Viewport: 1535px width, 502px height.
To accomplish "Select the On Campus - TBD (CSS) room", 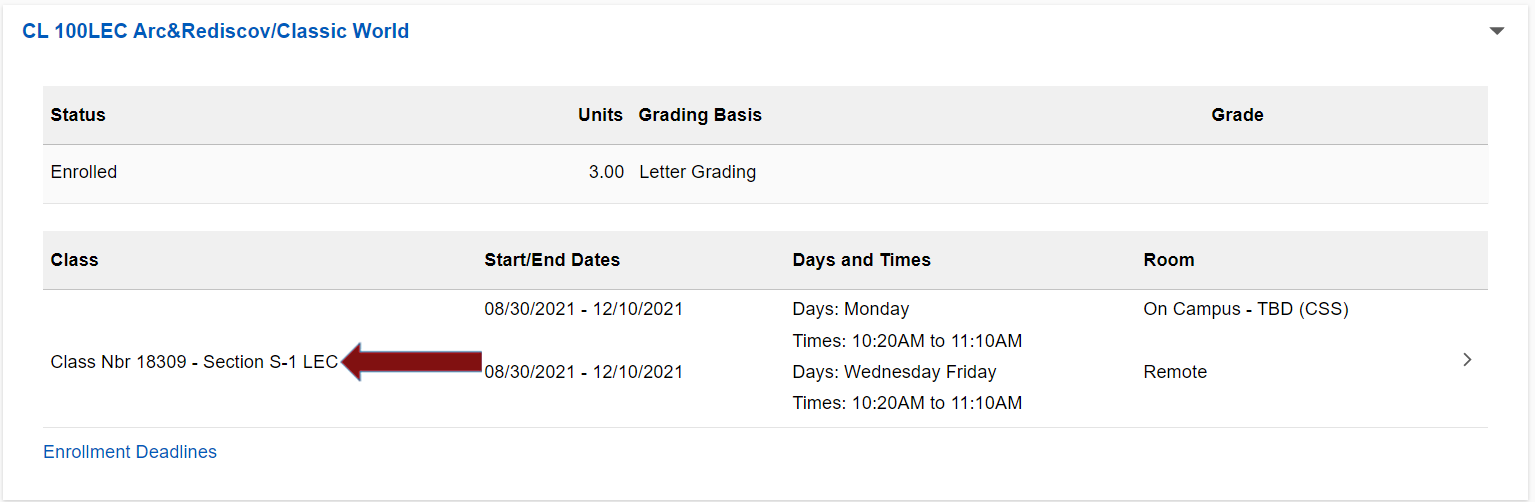I will pyautogui.click(x=1246, y=309).
